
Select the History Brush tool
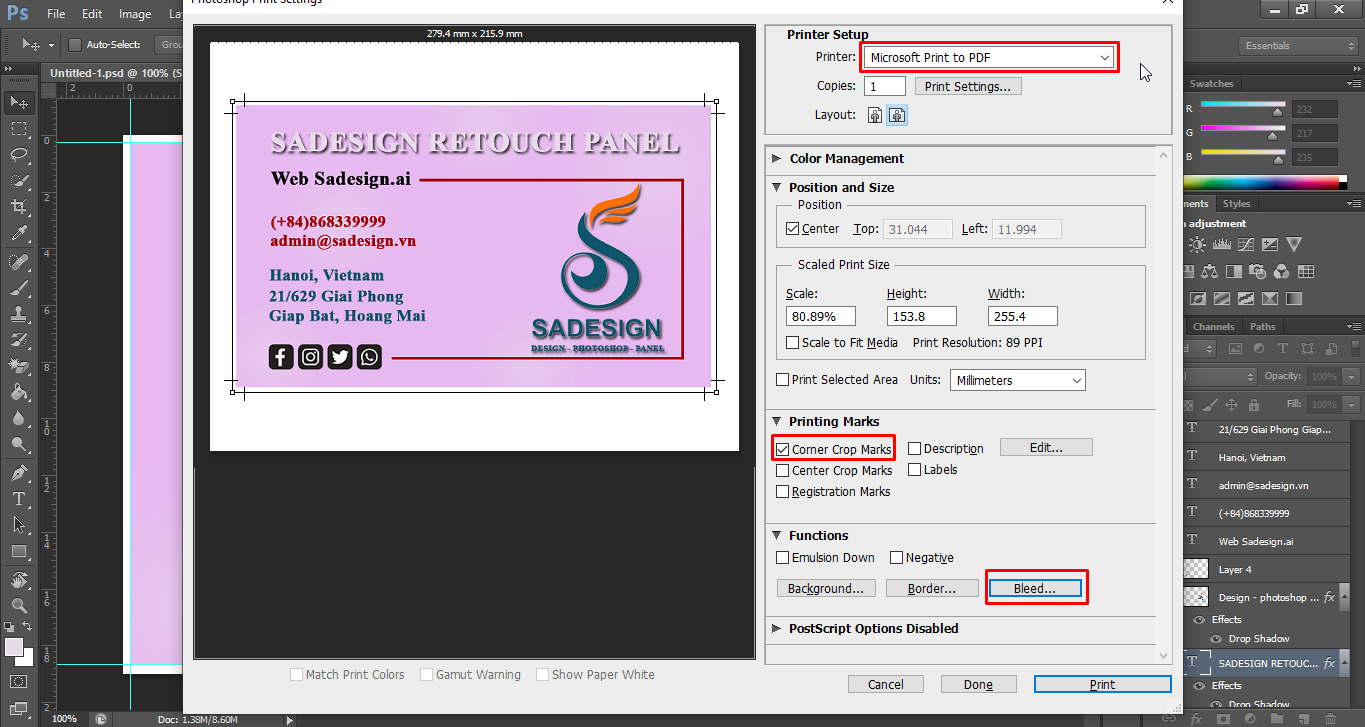(19, 340)
